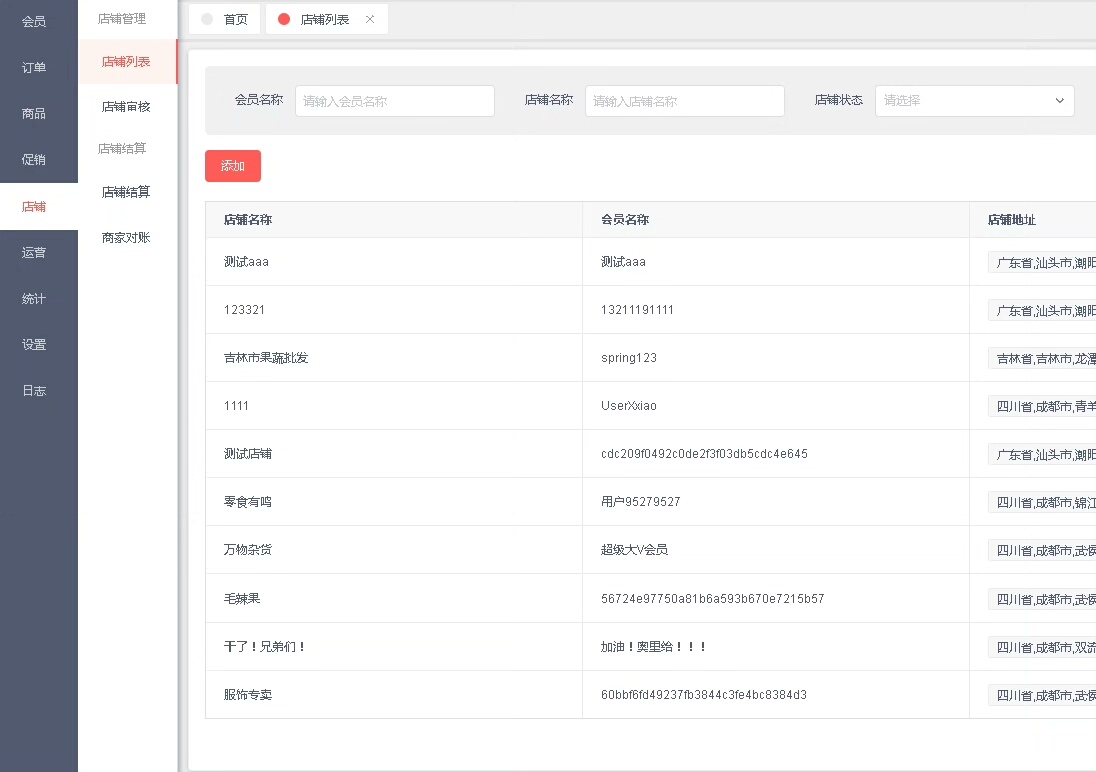Open 设置 from the sidebar
The width and height of the screenshot is (1096, 772).
pyautogui.click(x=34, y=344)
